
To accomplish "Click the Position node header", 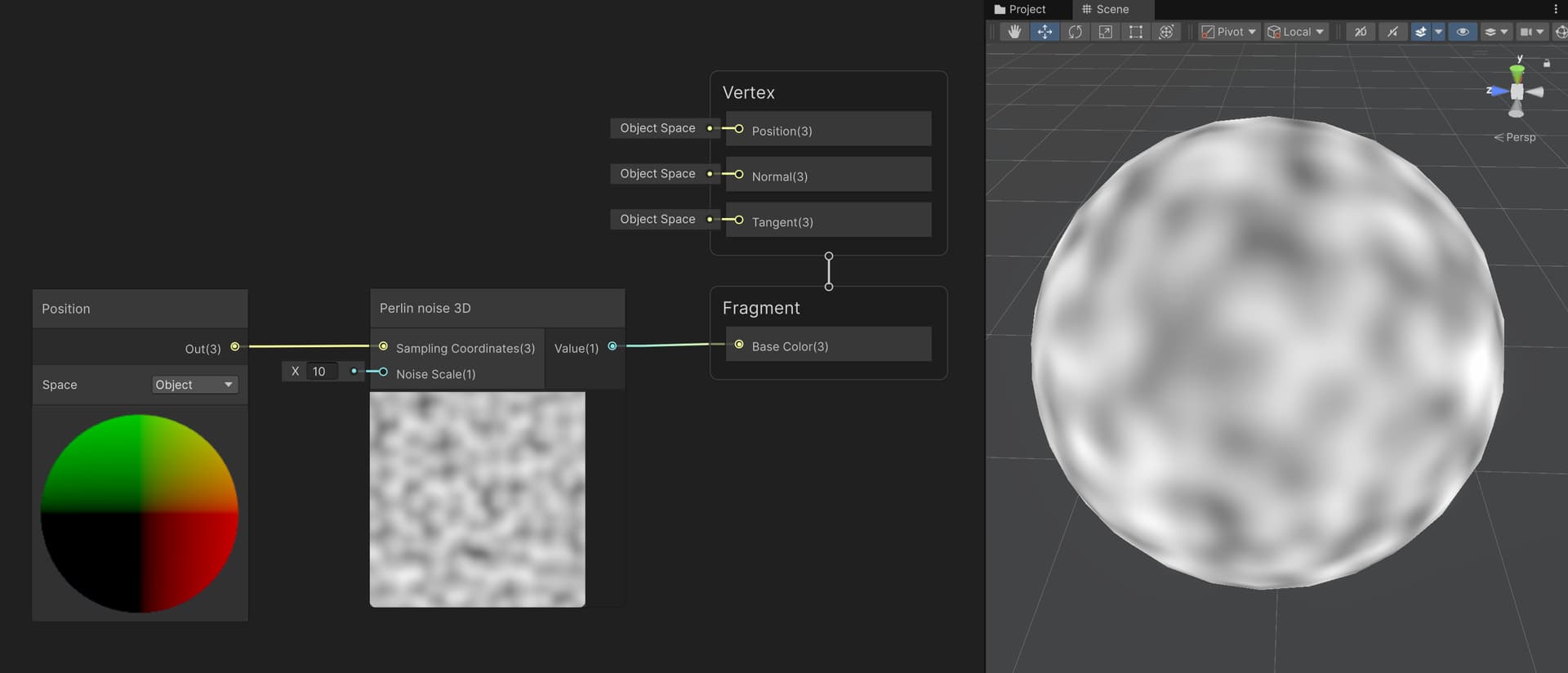I will pos(140,309).
